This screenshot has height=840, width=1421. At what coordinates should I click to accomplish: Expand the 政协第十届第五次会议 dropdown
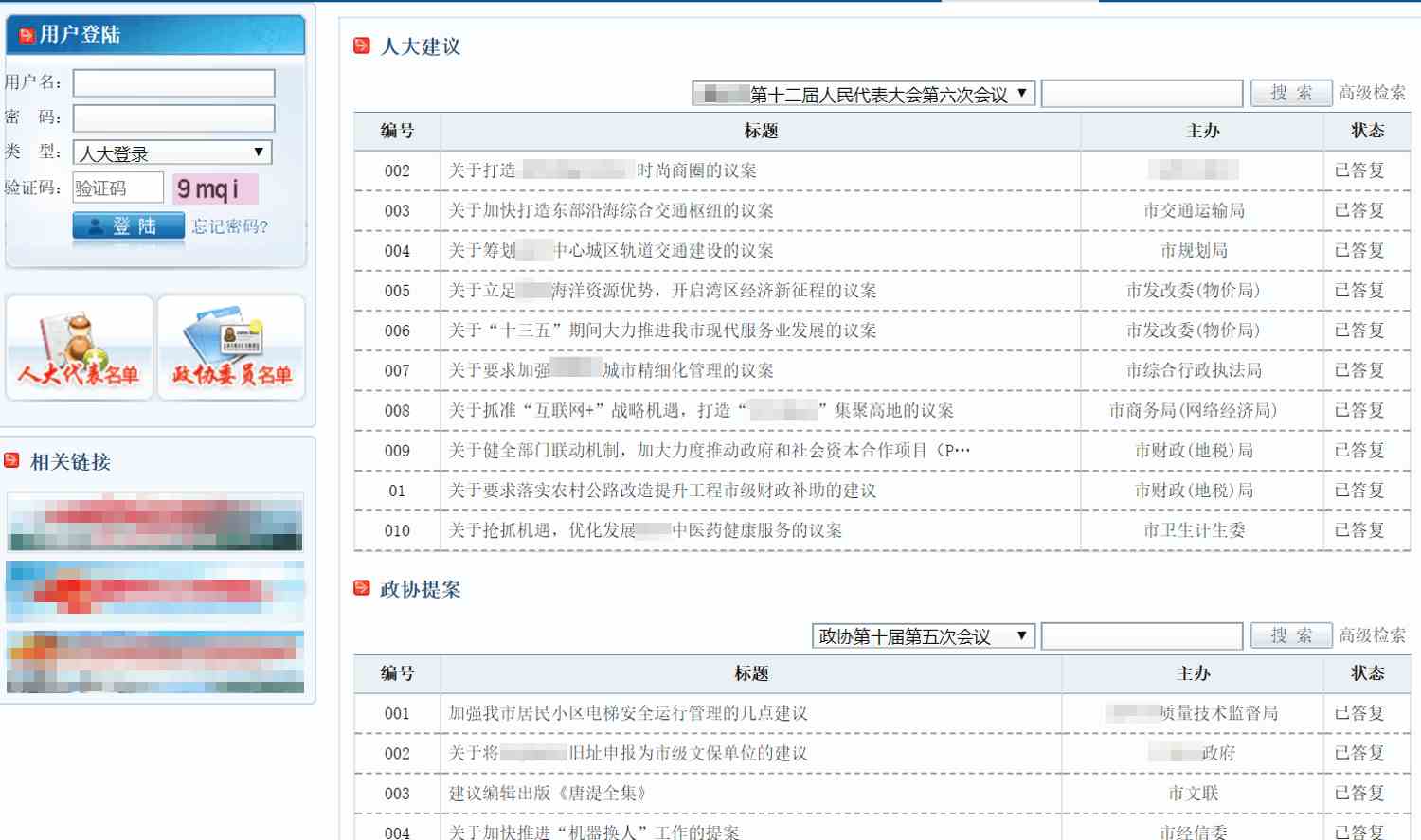(x=923, y=636)
